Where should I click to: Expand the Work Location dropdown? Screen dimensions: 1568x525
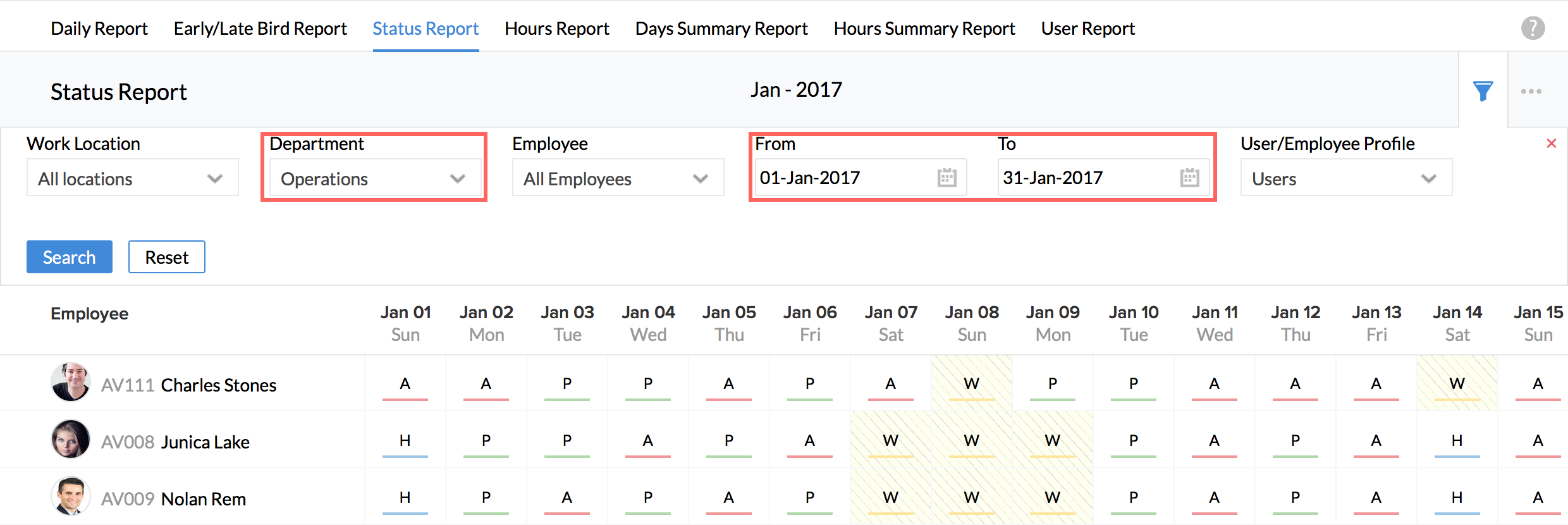pyautogui.click(x=132, y=178)
